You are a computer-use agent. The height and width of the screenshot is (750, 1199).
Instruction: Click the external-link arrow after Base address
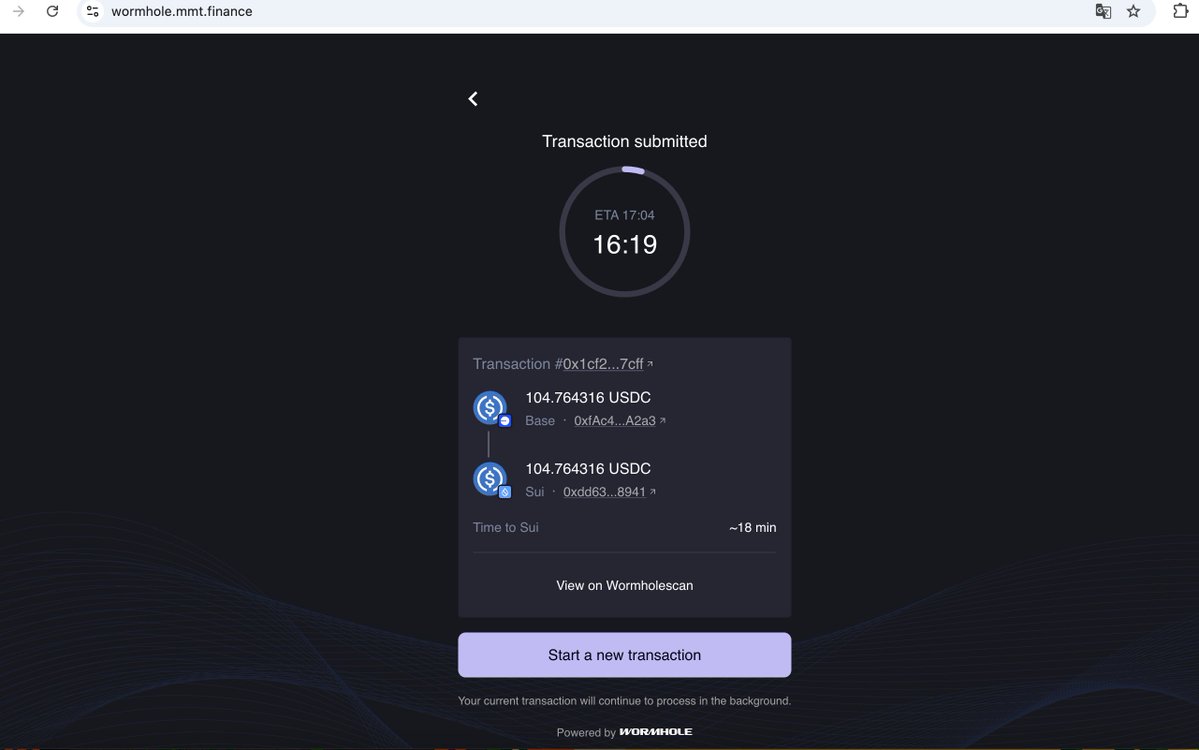pos(662,420)
